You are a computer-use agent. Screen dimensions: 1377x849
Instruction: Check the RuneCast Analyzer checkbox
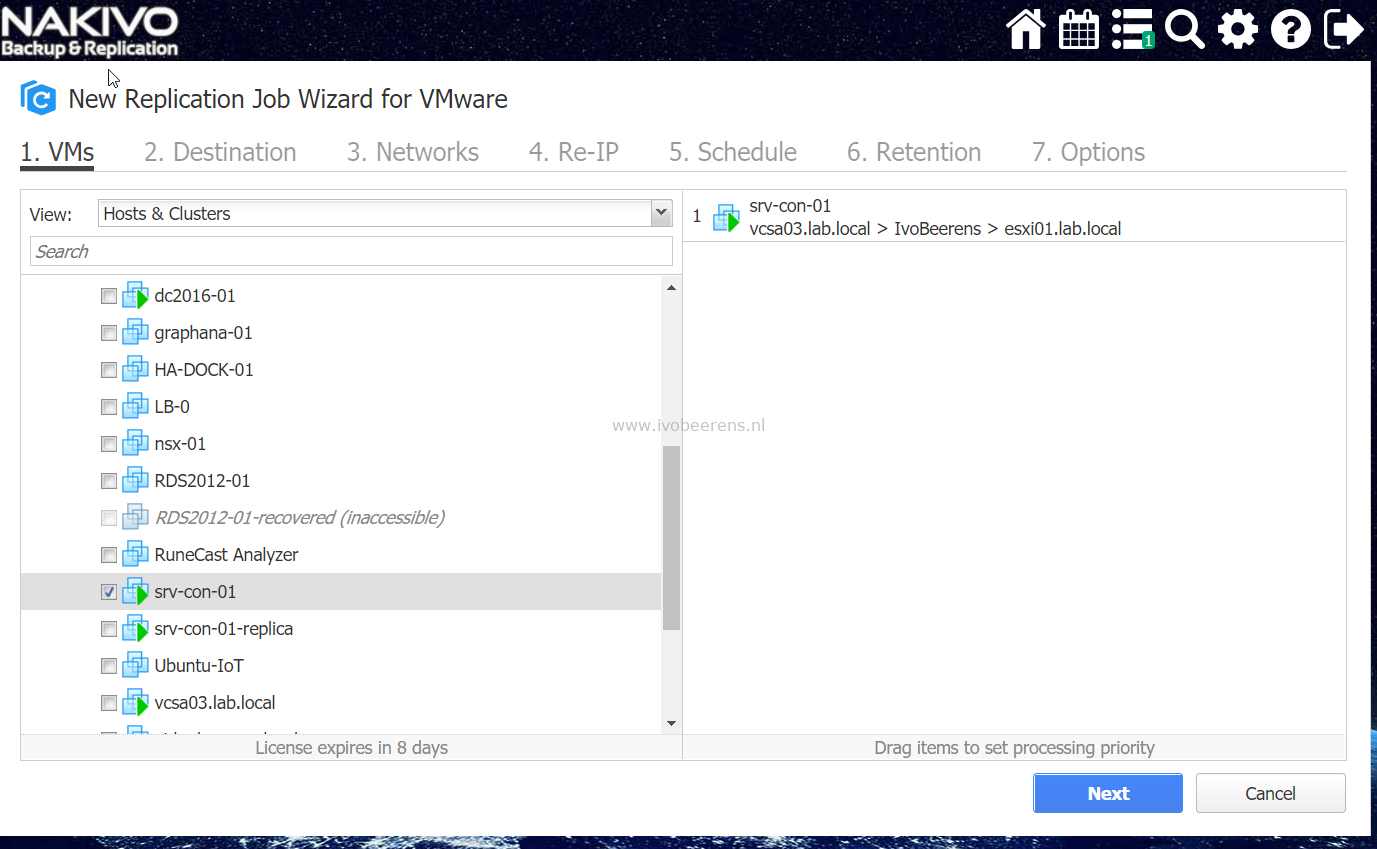(109, 555)
